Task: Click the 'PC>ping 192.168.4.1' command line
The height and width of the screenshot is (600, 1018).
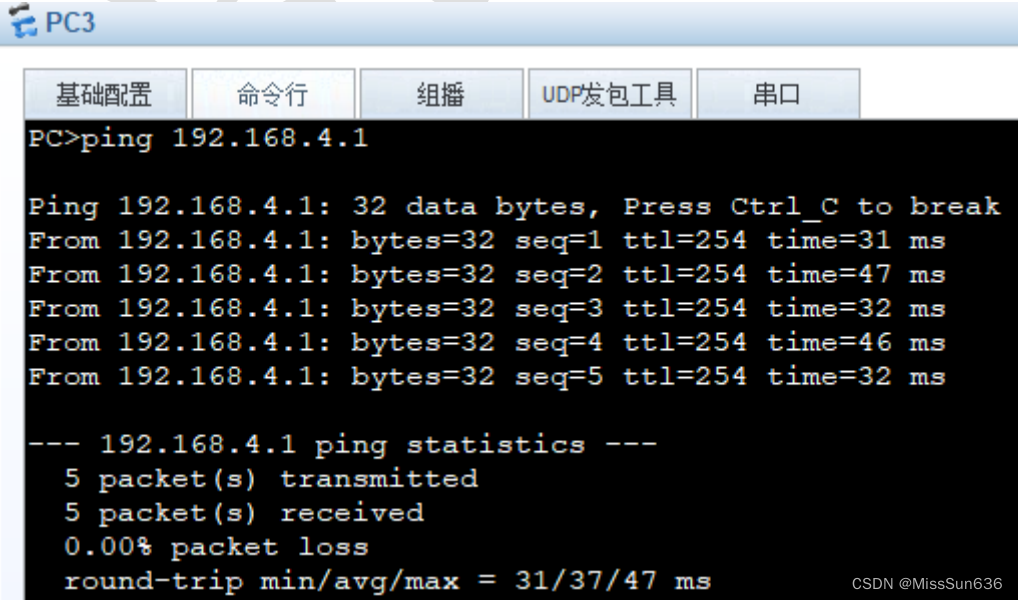Action: (198, 138)
